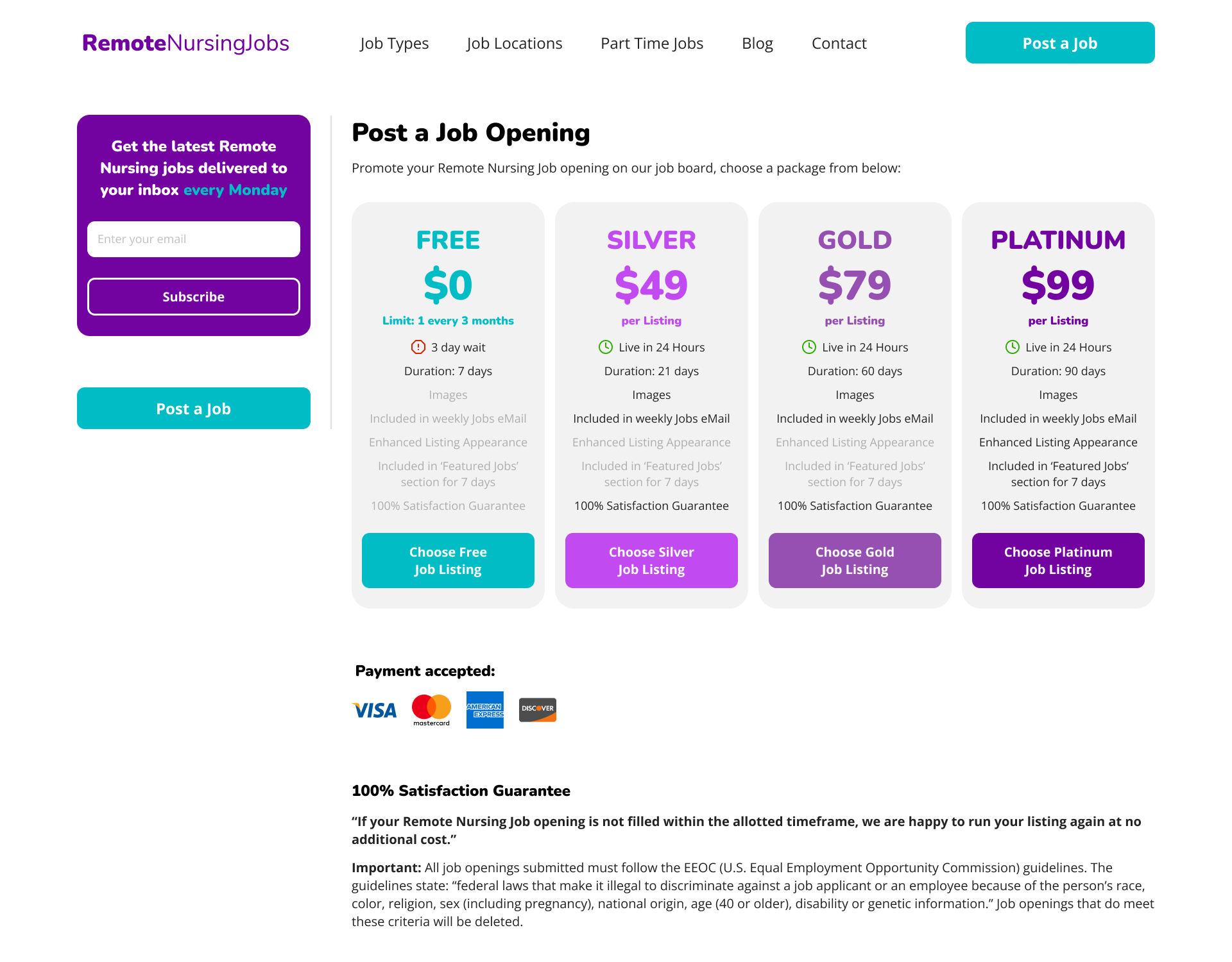Open the Blog page
1232x962 pixels.
coord(757,43)
